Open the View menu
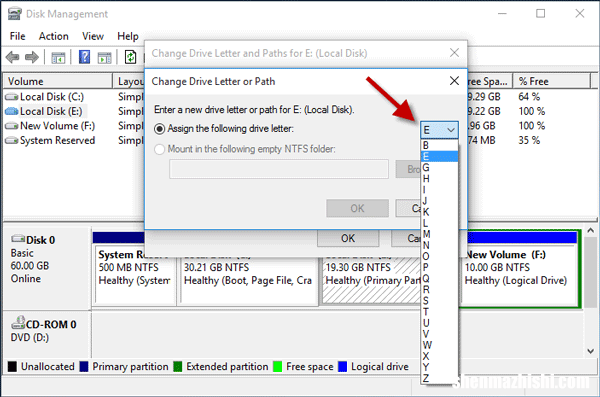 tap(93, 36)
